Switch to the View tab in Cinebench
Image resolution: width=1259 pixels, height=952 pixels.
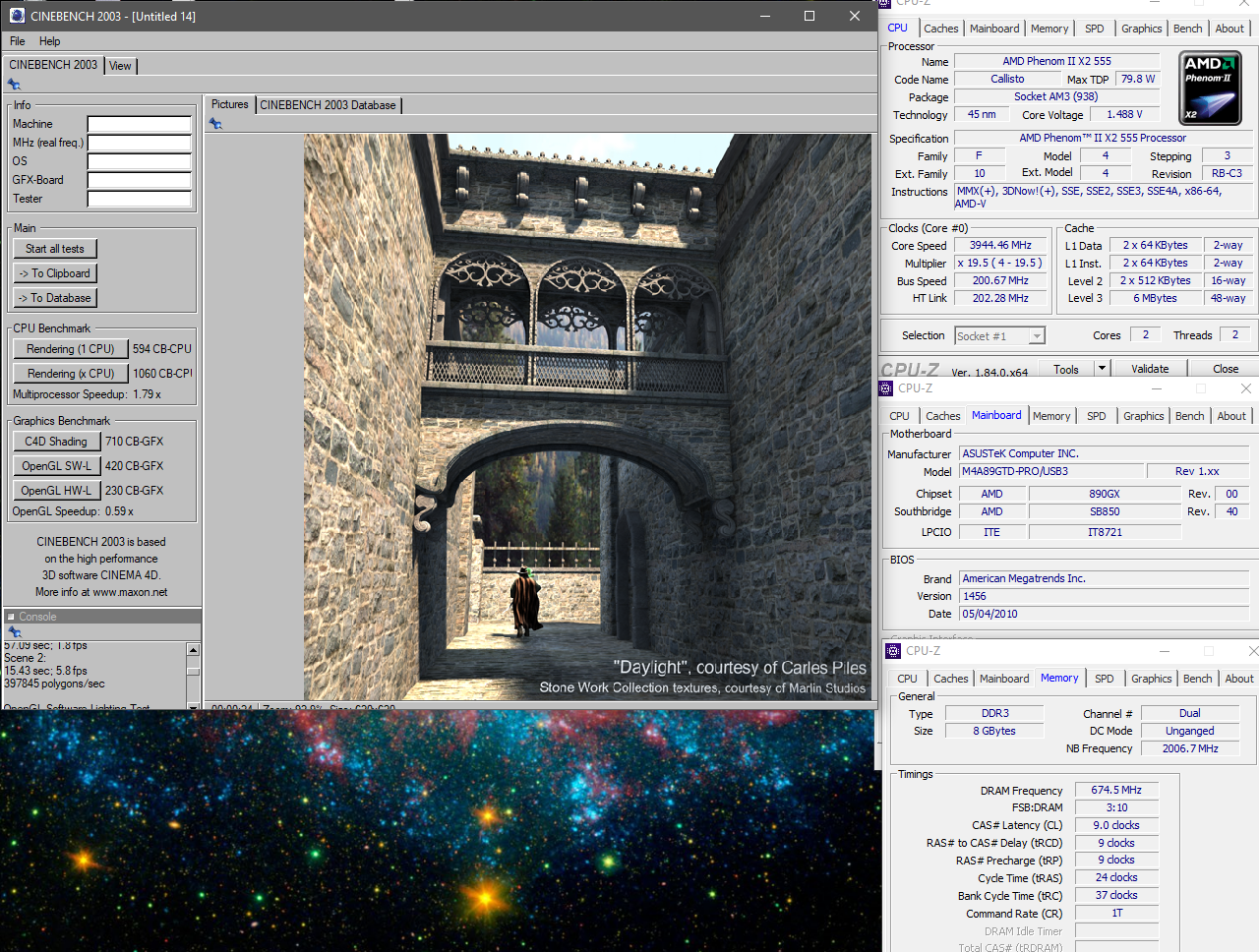pos(120,66)
